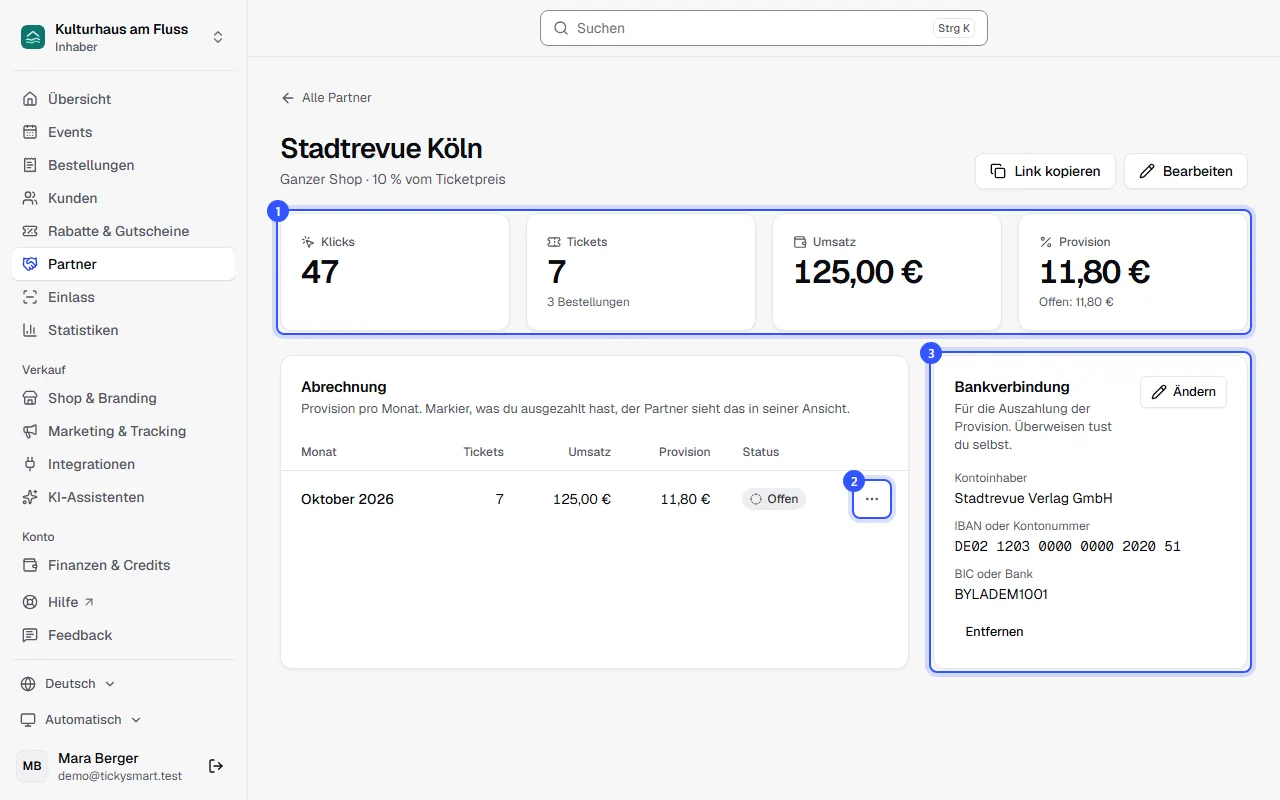The width and height of the screenshot is (1280, 800).
Task: Click the 3 Bestellungen text in Tickets card
Action: (x=588, y=302)
